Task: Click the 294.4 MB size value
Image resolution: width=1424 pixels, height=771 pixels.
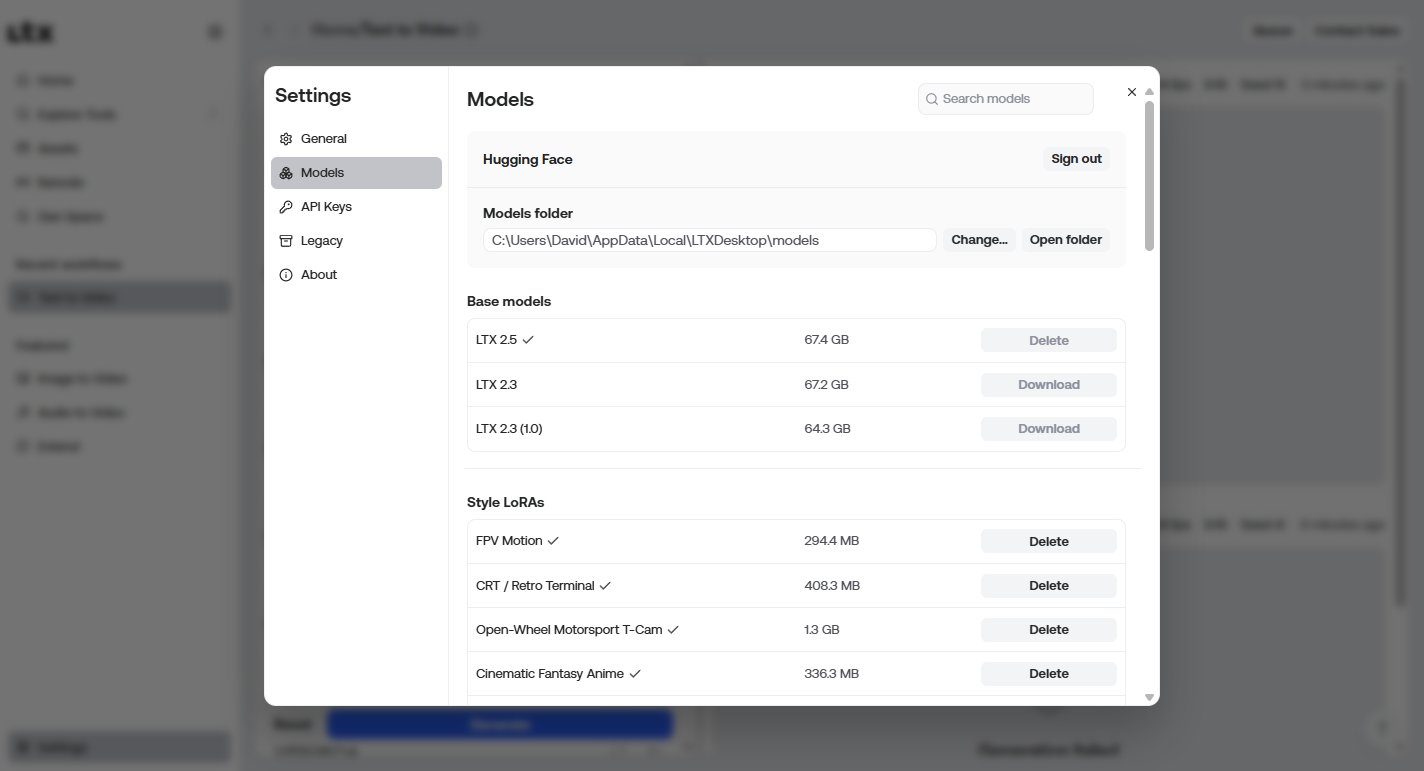Action: click(831, 541)
